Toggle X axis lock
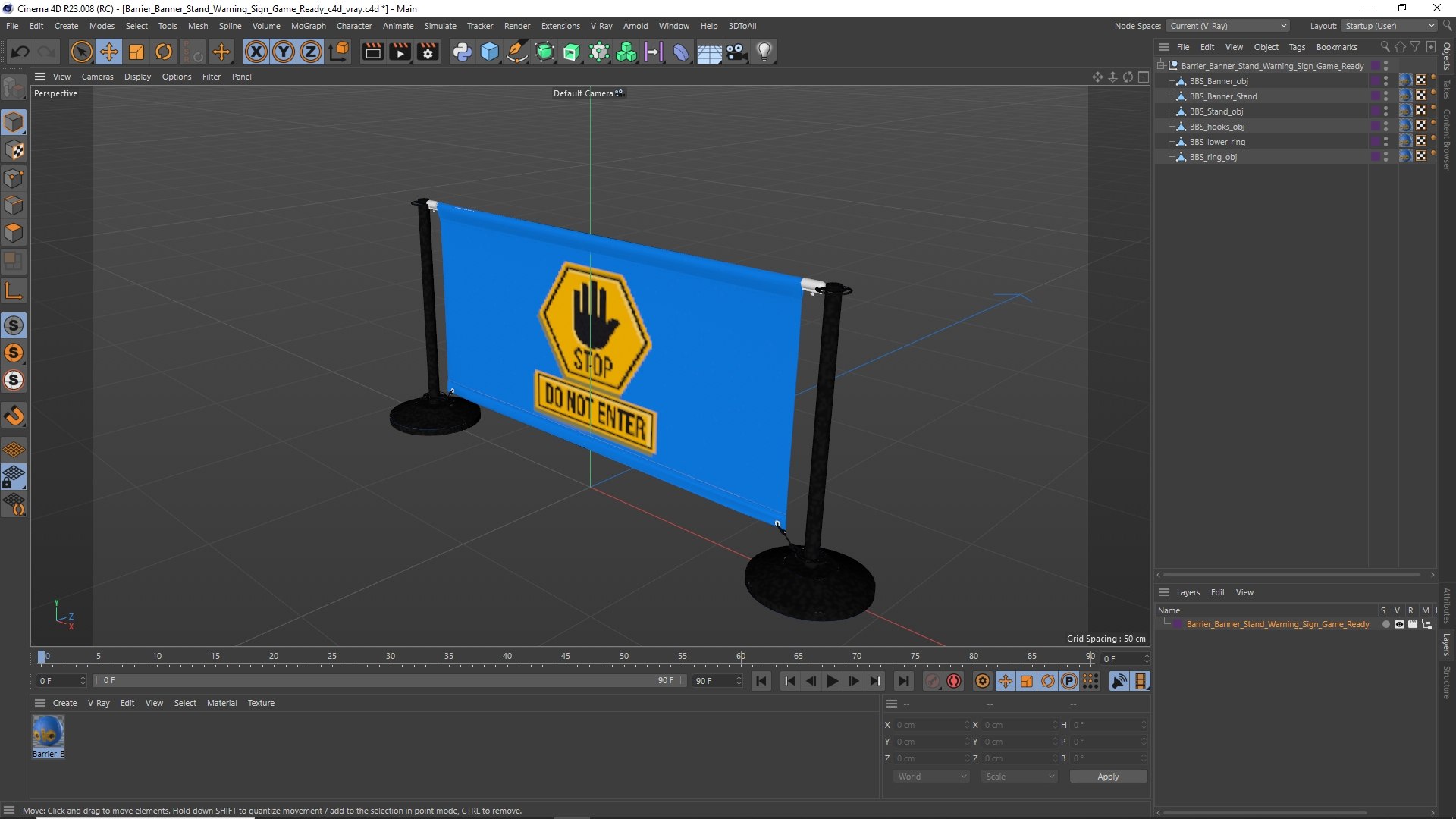1456x819 pixels. tap(256, 52)
